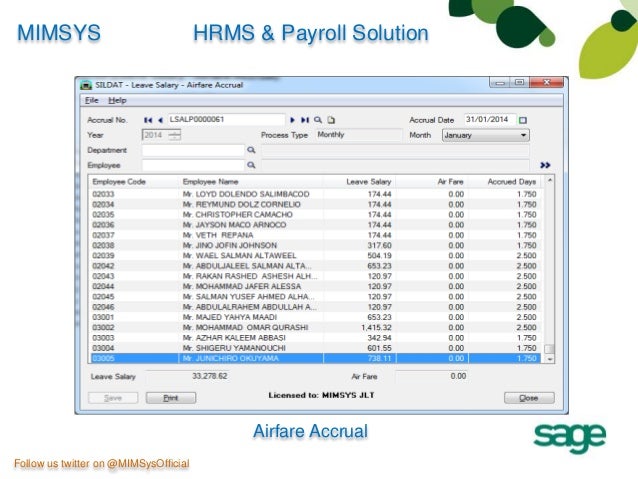
Task: Select row for employee code 02033
Action: pyautogui.click(x=315, y=194)
